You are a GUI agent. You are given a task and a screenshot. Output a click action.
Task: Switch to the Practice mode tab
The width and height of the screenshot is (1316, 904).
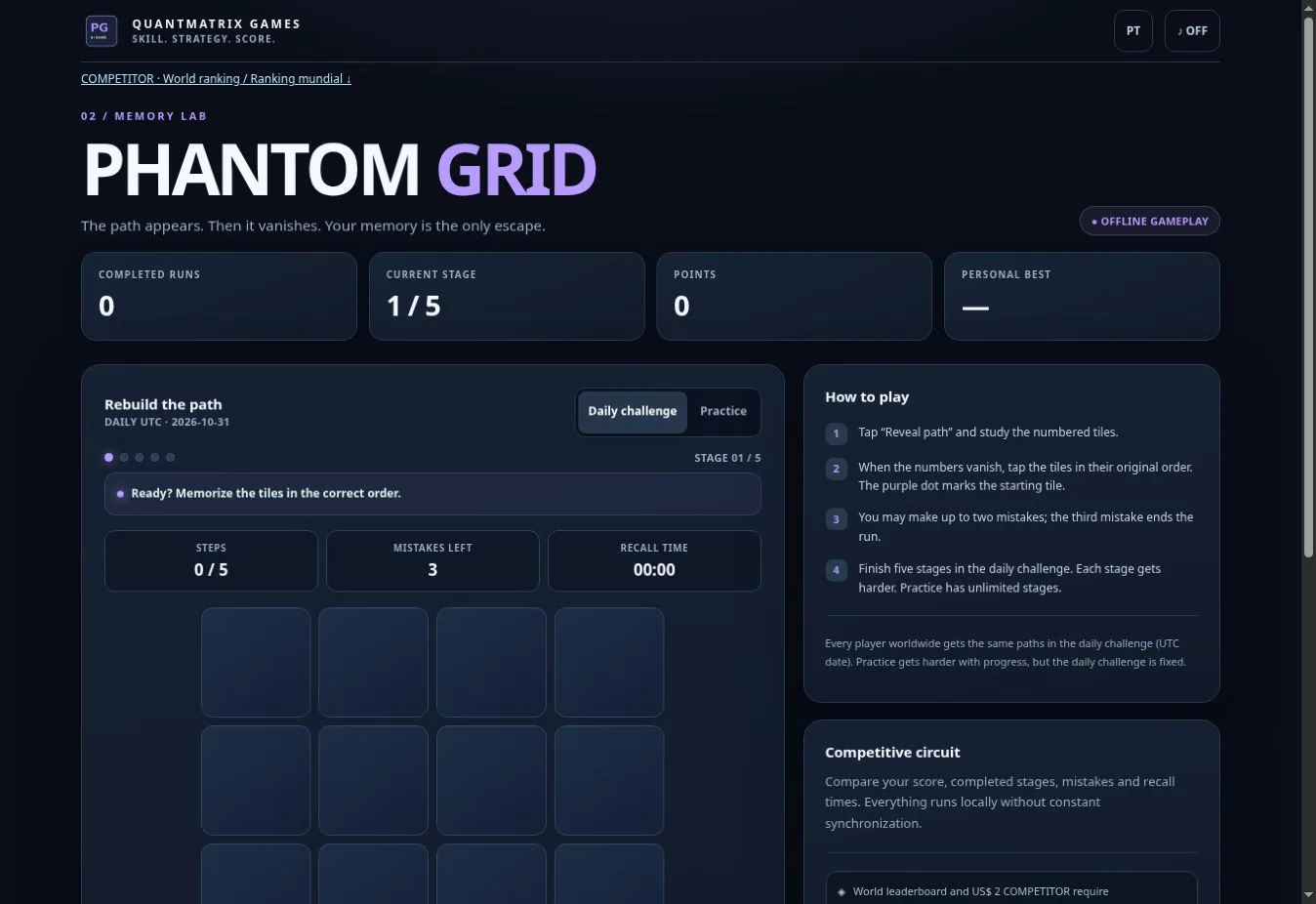click(723, 411)
